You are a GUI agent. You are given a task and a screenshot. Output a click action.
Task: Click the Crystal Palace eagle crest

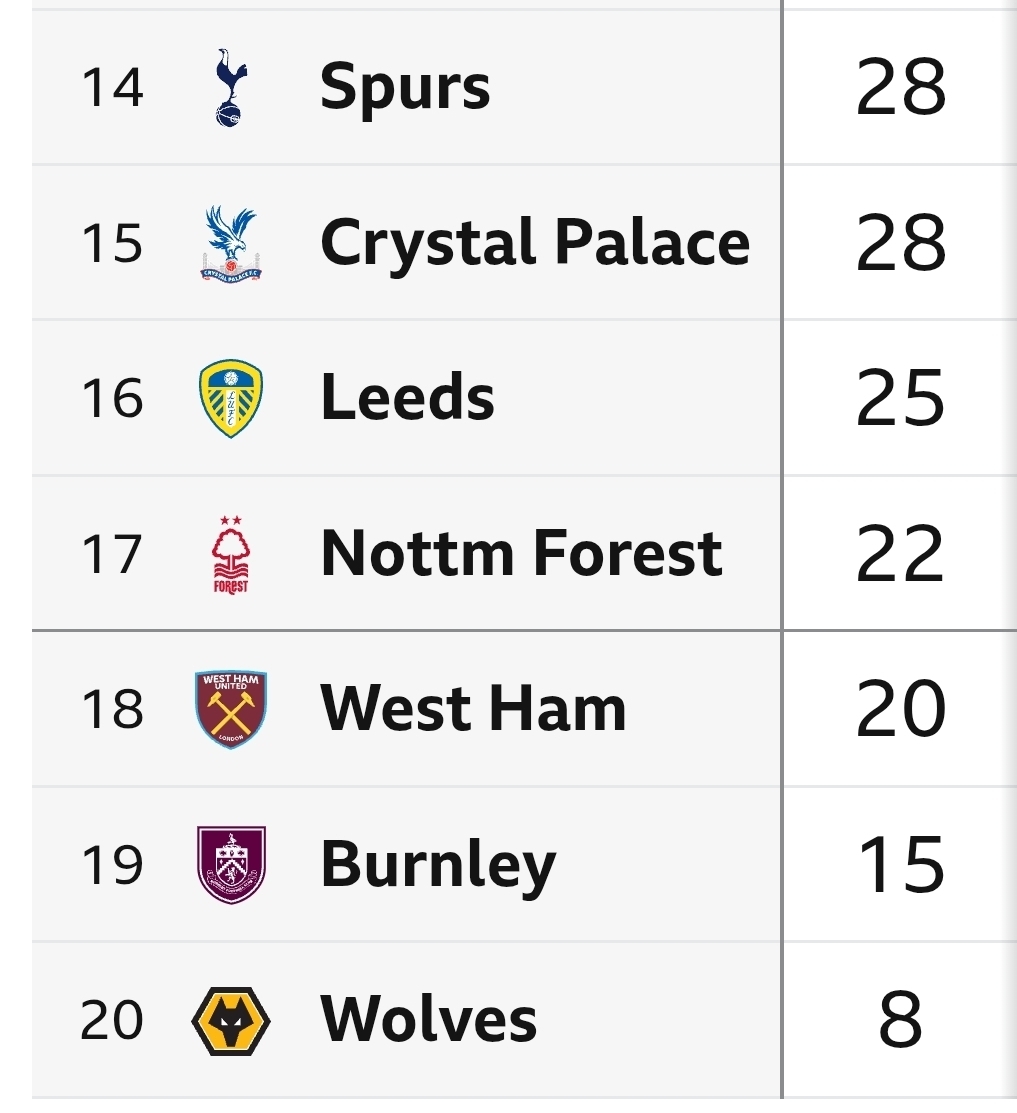(231, 243)
